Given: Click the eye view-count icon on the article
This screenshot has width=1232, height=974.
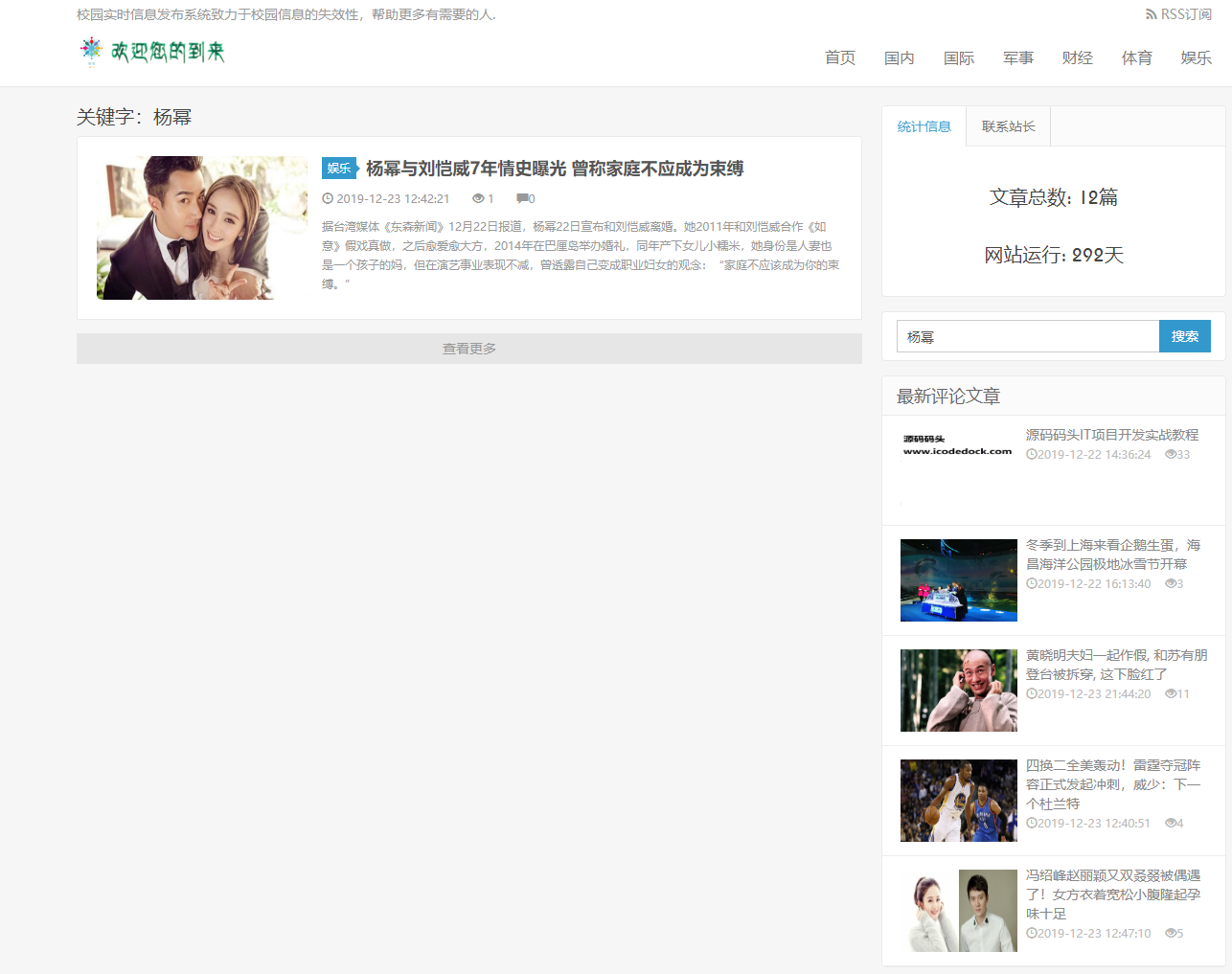Looking at the screenshot, I should [x=480, y=198].
